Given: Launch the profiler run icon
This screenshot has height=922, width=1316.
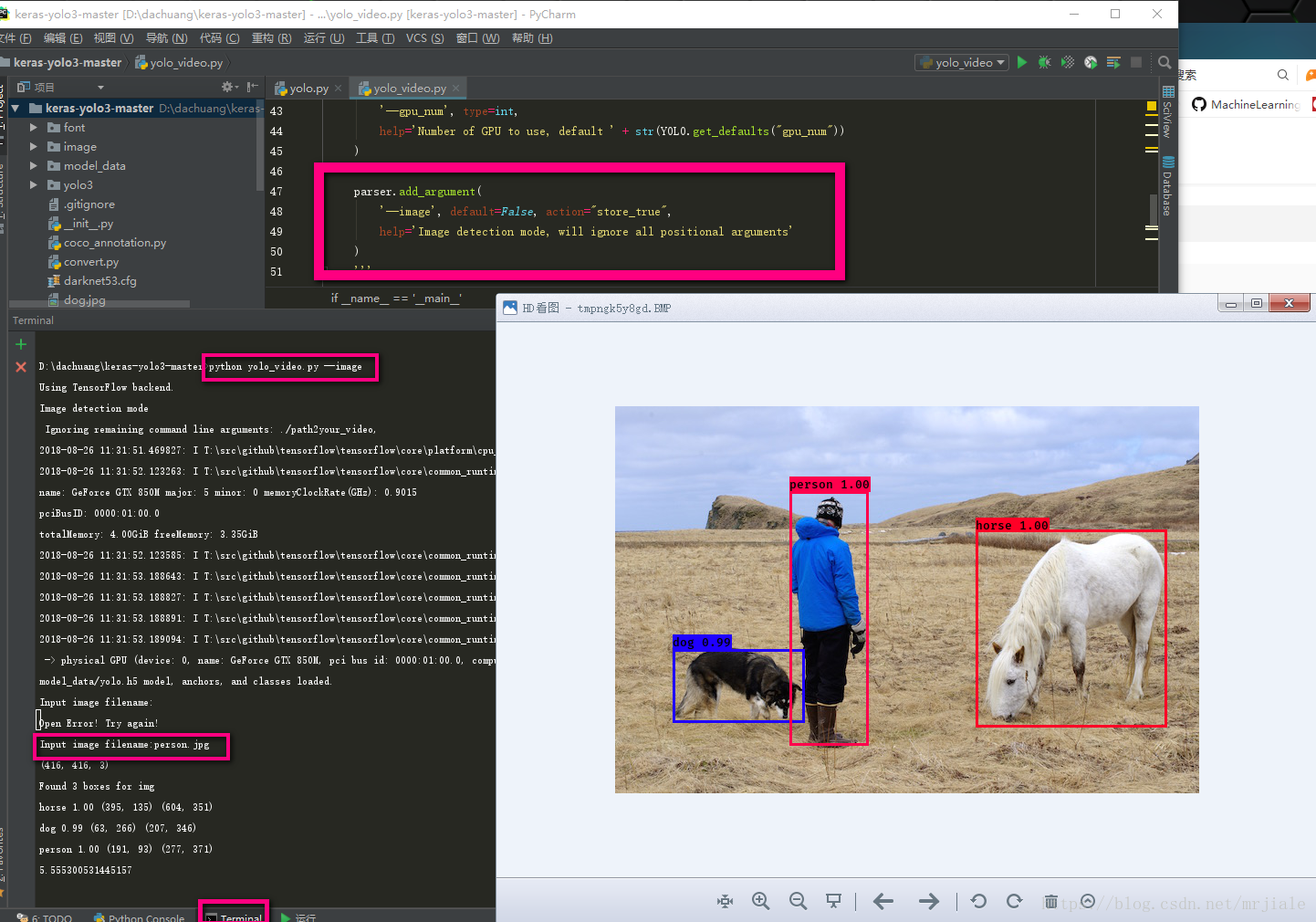Looking at the screenshot, I should point(1091,62).
